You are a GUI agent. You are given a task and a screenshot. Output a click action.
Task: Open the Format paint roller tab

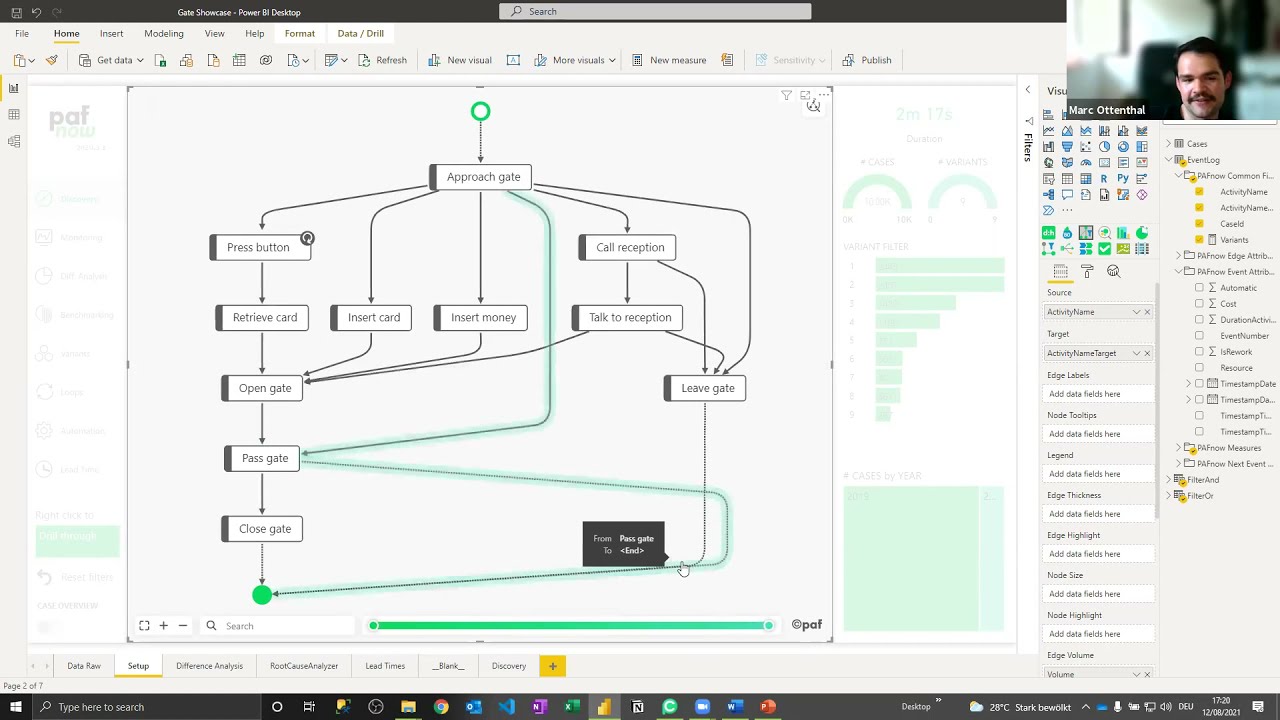1087,271
